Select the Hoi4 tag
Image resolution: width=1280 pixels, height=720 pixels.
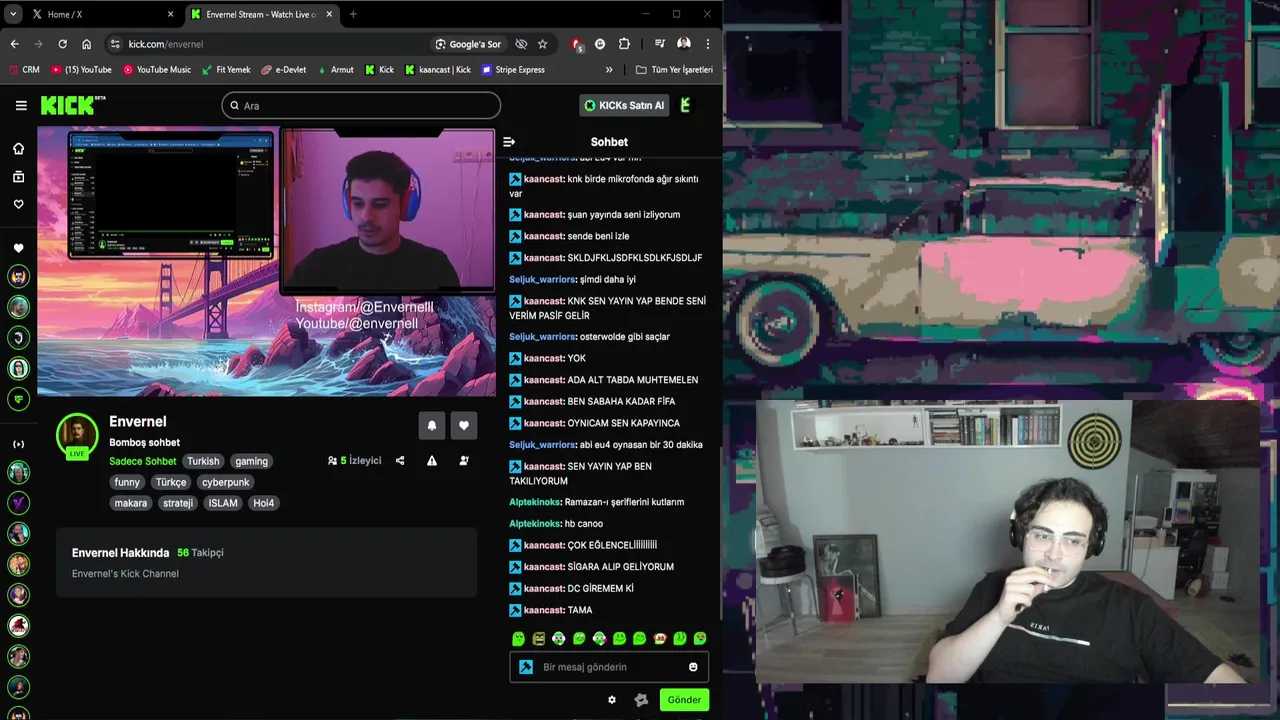click(264, 503)
